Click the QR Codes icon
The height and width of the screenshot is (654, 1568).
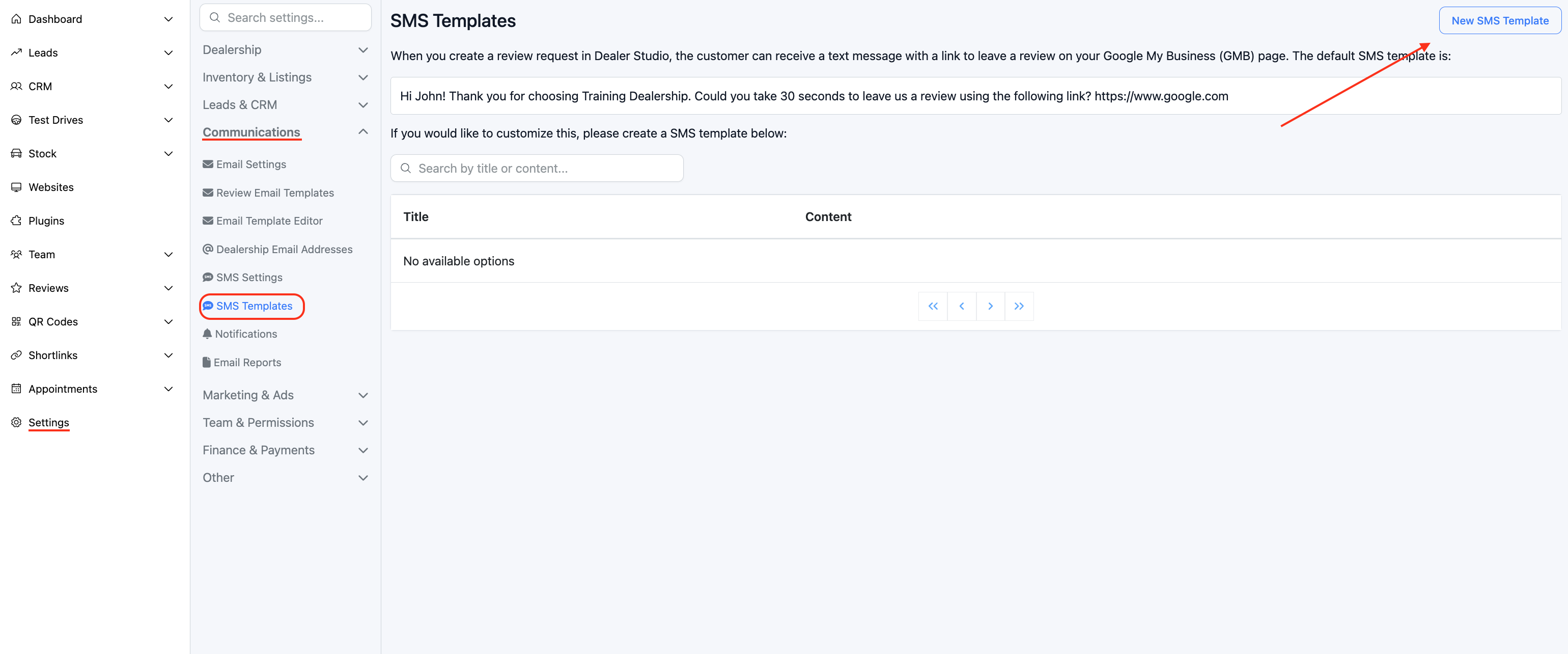coord(16,321)
